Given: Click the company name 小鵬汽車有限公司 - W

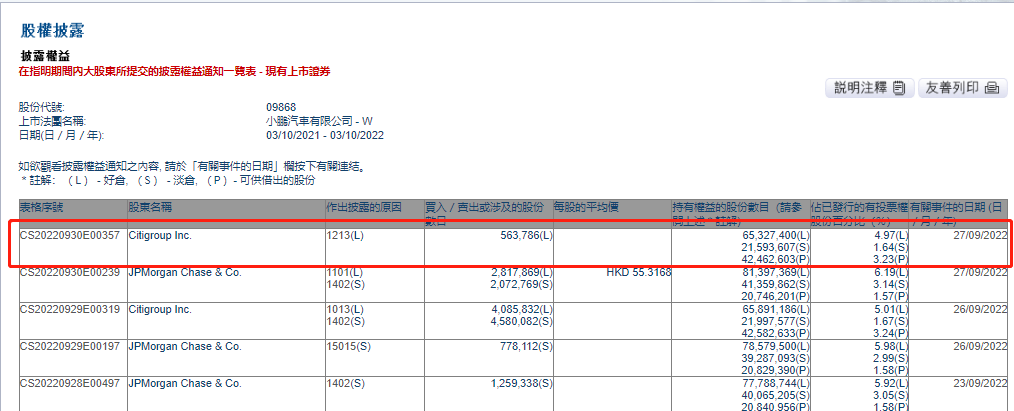Looking at the screenshot, I should coord(319,121).
